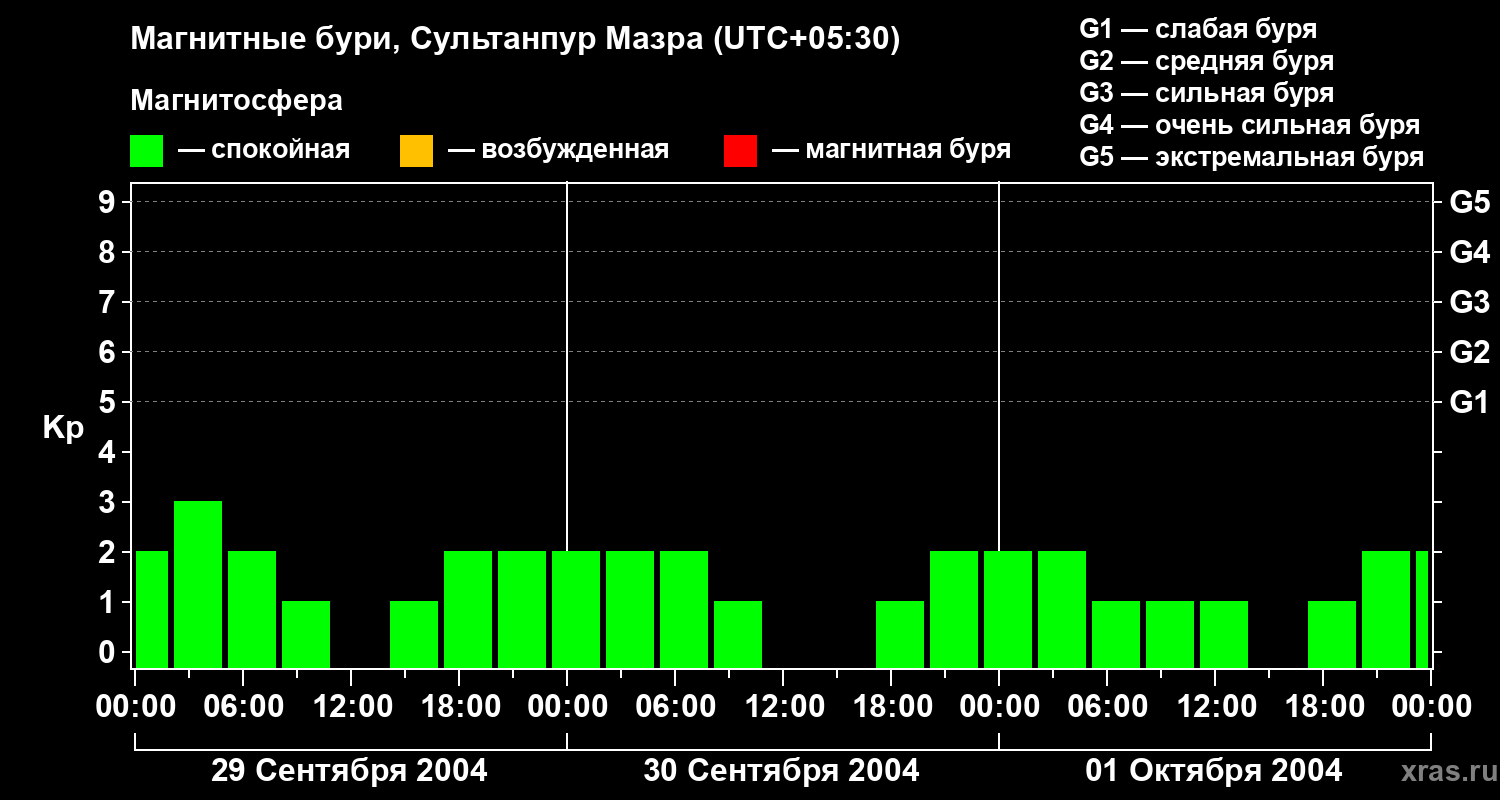Click the 'G1 — слабая буря' legend line

1198,29
